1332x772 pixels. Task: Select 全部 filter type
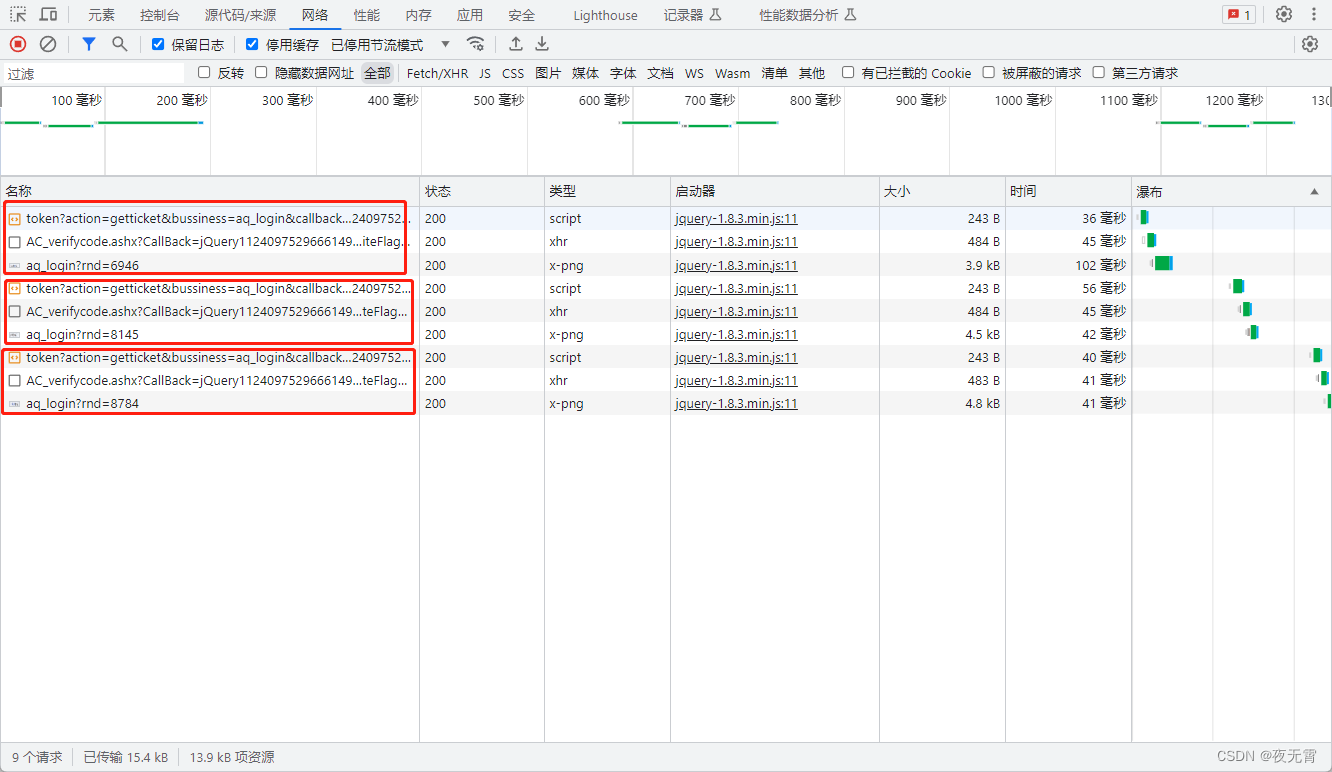click(x=377, y=73)
